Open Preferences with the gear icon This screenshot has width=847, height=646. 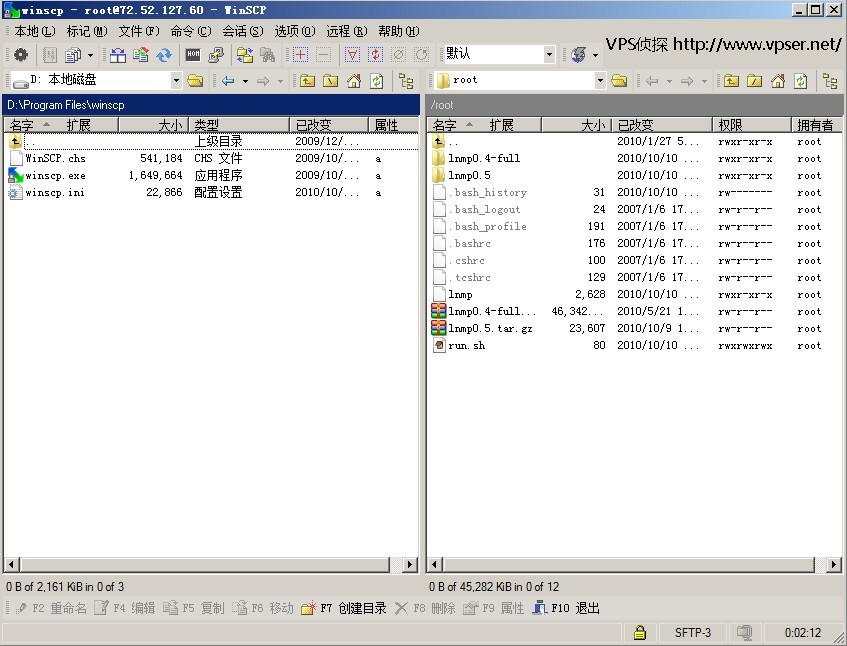[x=20, y=55]
